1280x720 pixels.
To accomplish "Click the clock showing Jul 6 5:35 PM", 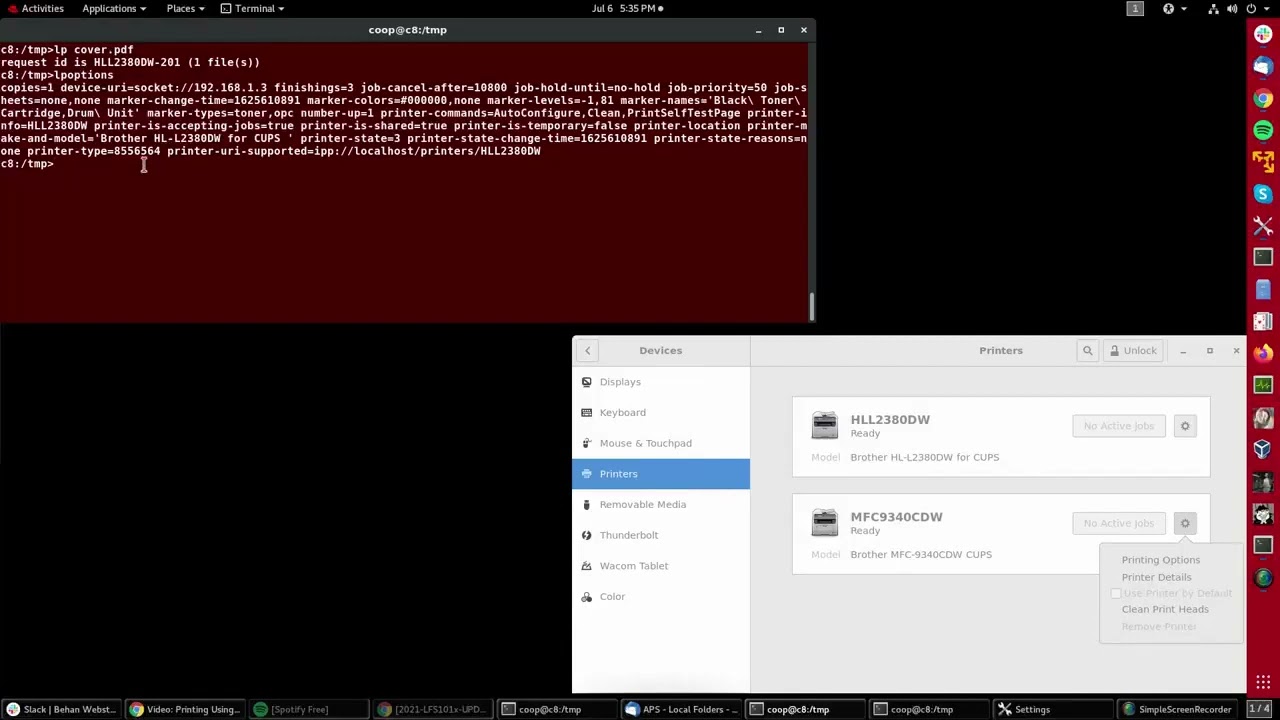I will 627,8.
